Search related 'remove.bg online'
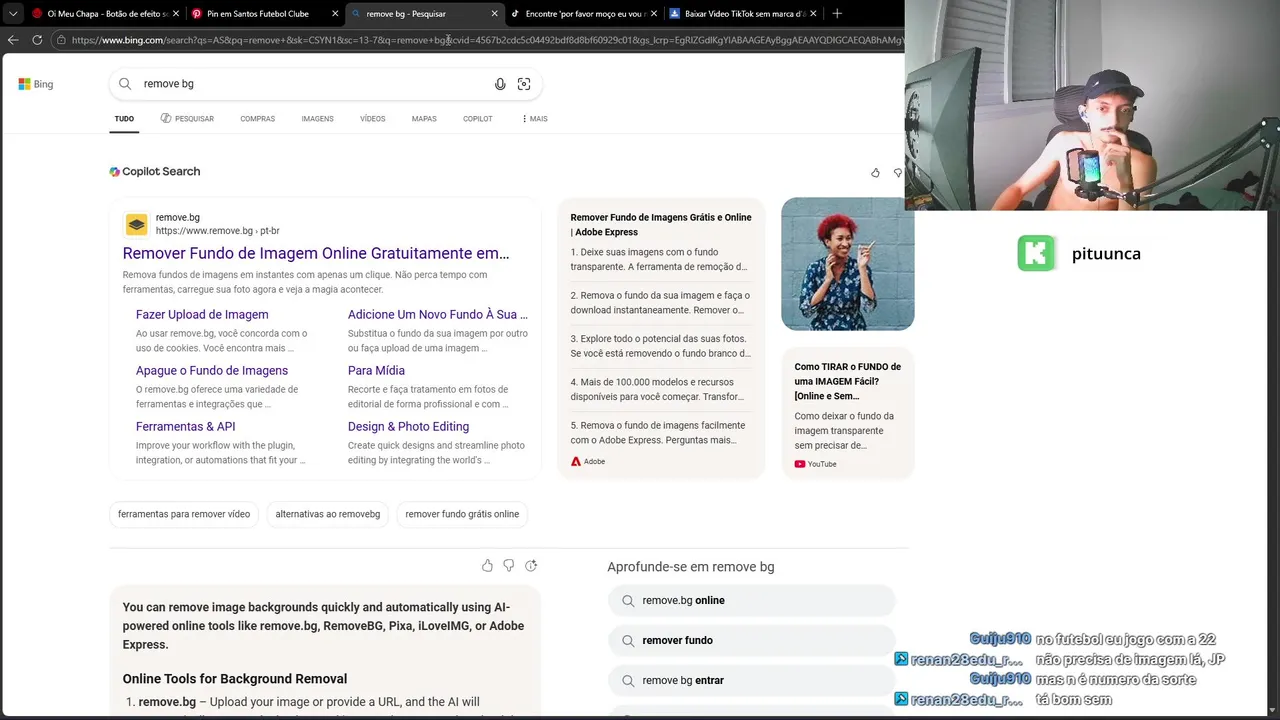 point(751,601)
